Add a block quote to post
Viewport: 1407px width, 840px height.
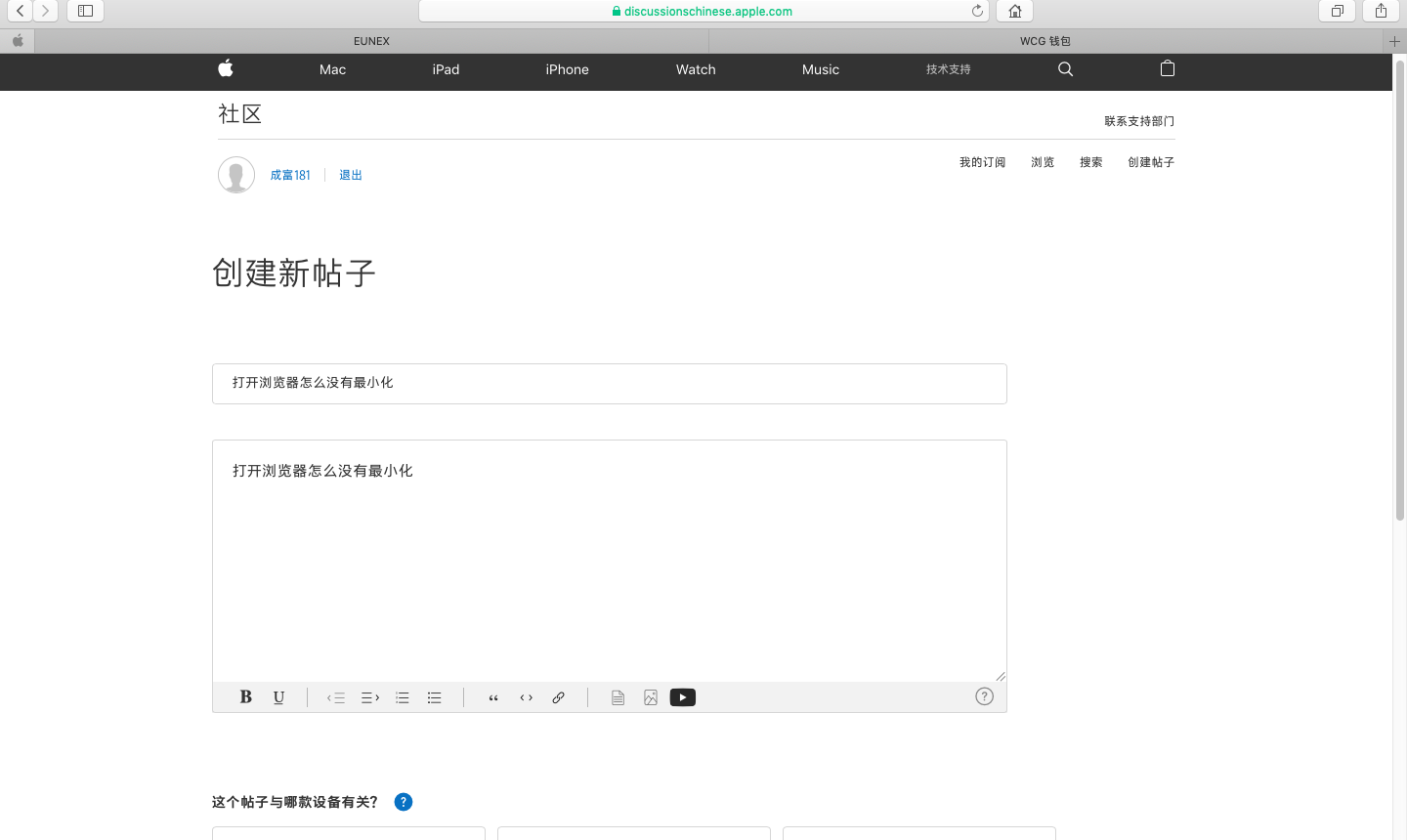(493, 697)
